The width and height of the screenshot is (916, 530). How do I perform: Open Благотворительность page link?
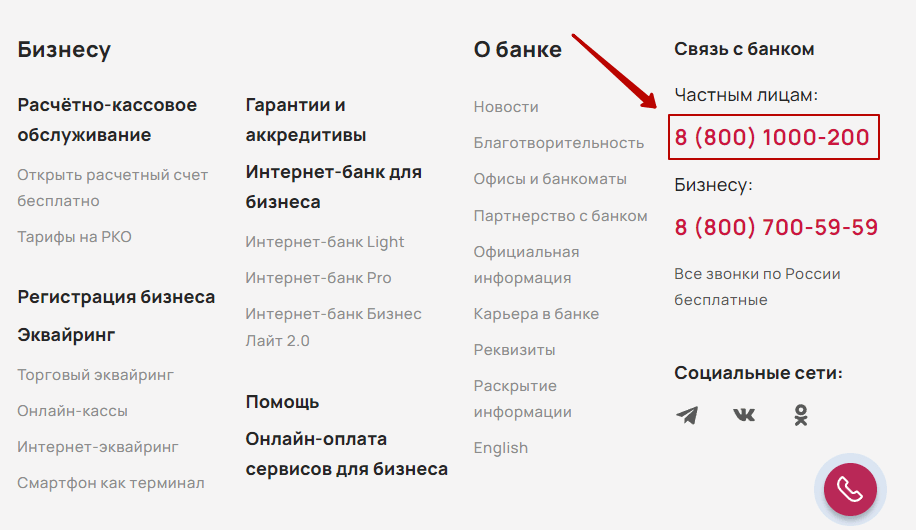(558, 143)
